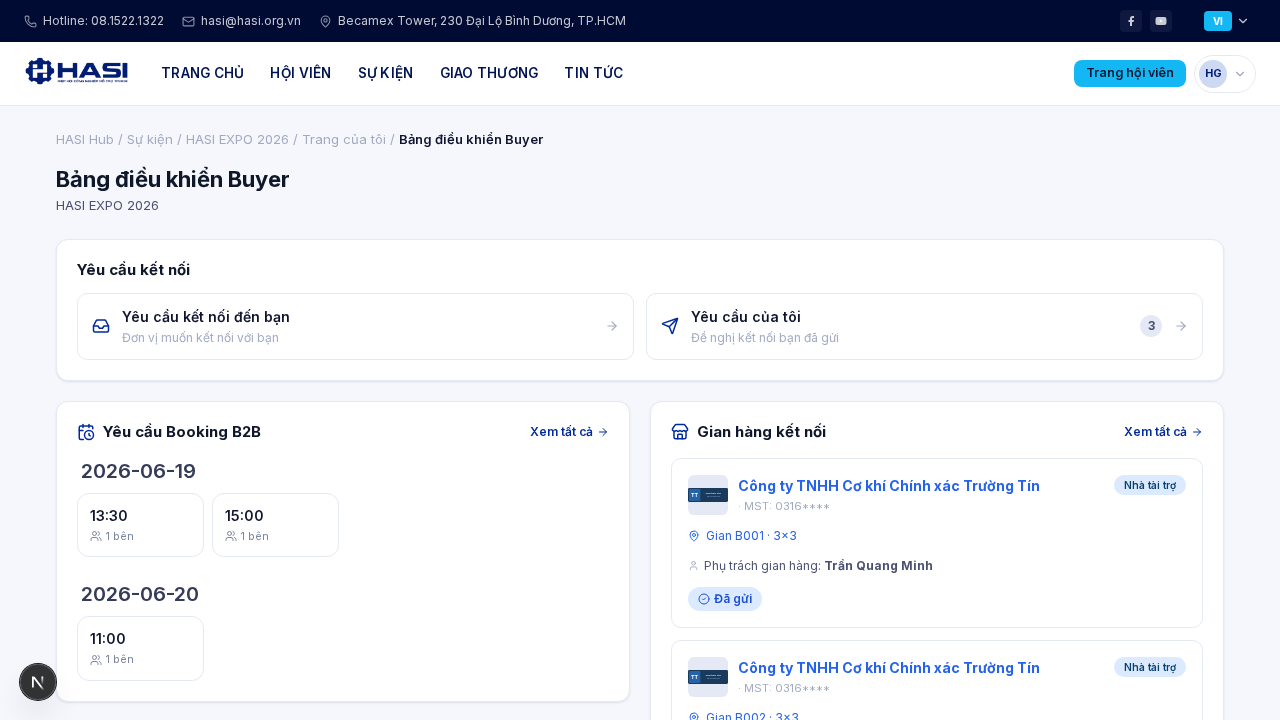Click the phone icon beside Hotline
This screenshot has height=720, width=1280.
[x=30, y=21]
